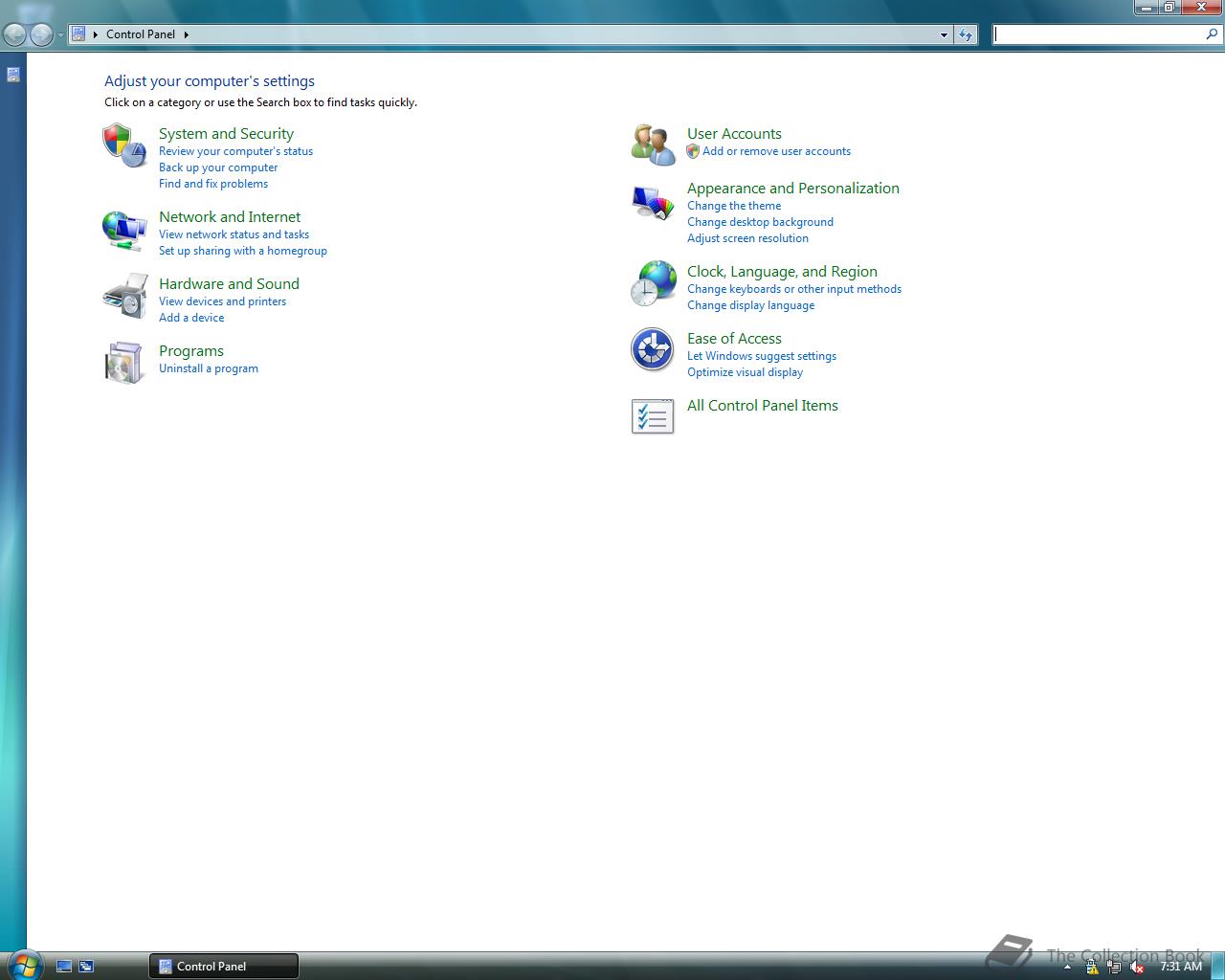
Task: Click Add a device link
Action: [191, 318]
